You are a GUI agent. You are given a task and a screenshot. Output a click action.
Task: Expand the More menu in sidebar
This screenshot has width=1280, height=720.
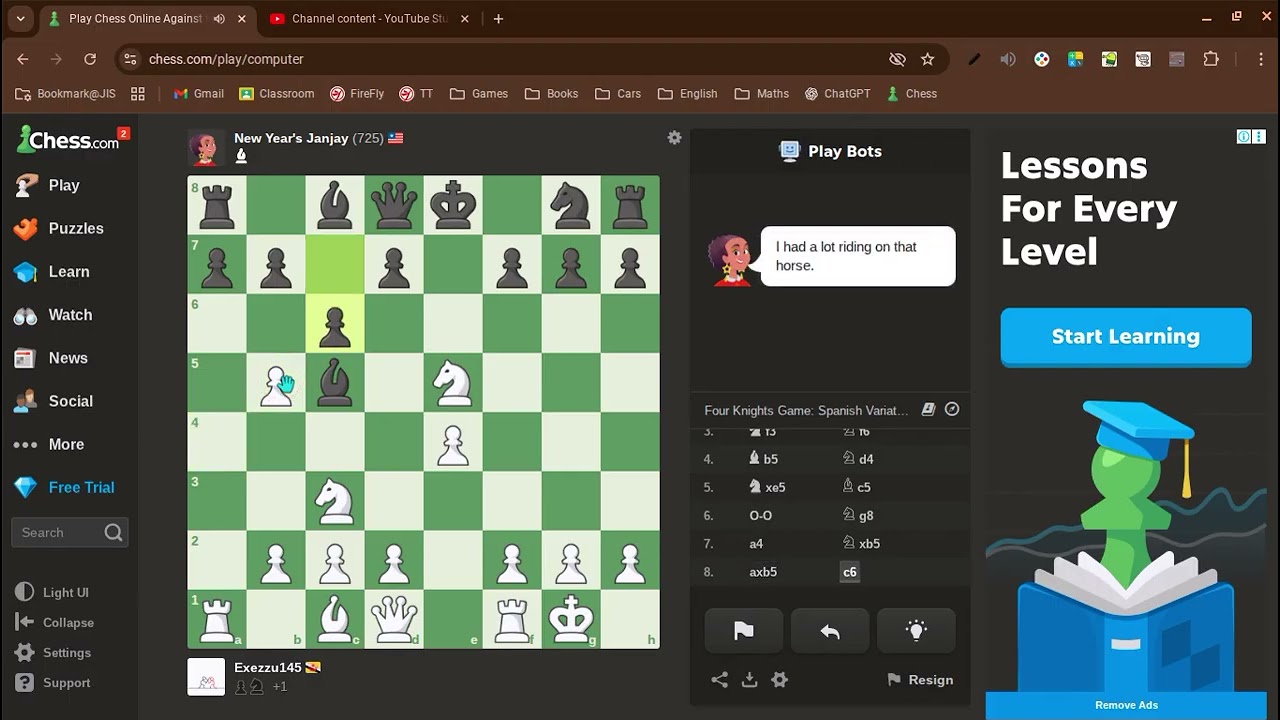pos(50,444)
